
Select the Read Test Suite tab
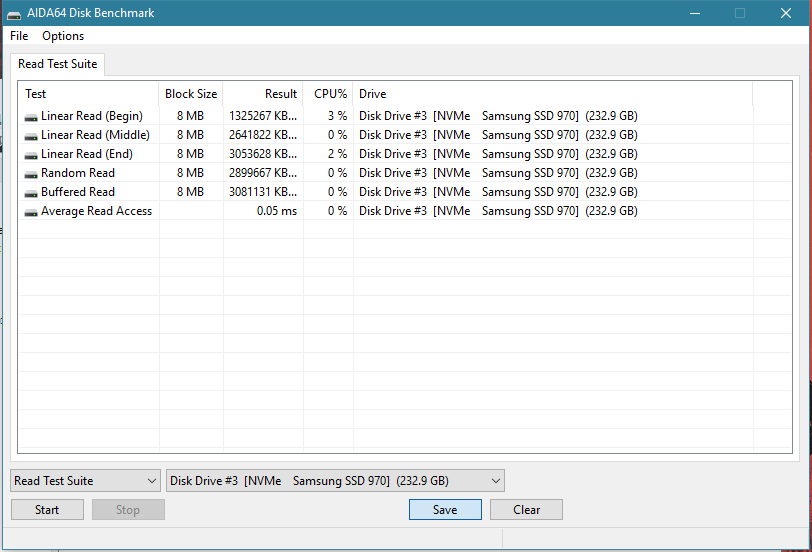pos(57,64)
